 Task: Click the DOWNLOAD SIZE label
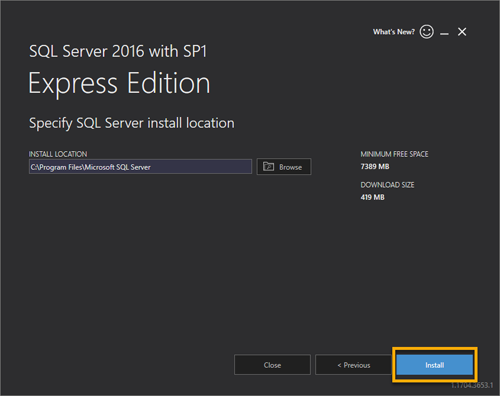coord(387,185)
